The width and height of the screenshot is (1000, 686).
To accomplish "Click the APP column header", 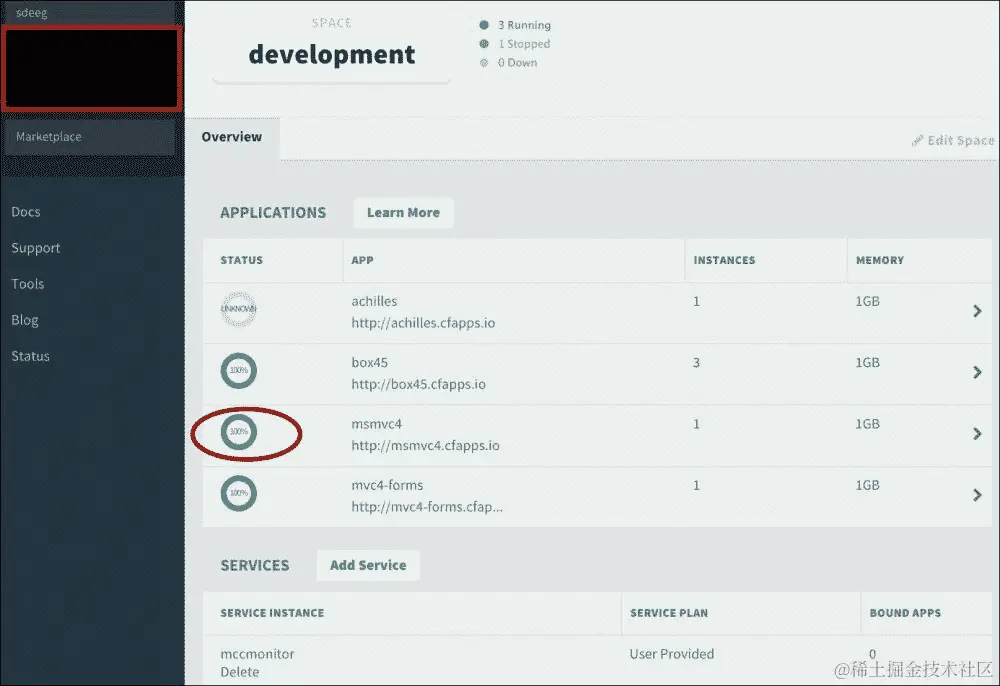I will pos(362,260).
